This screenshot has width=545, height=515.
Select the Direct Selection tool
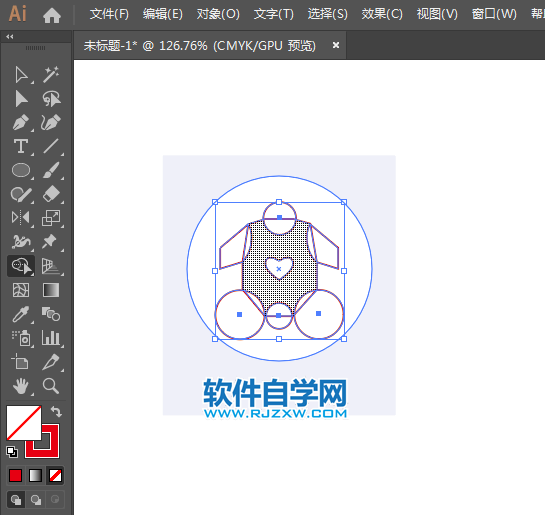[21, 99]
